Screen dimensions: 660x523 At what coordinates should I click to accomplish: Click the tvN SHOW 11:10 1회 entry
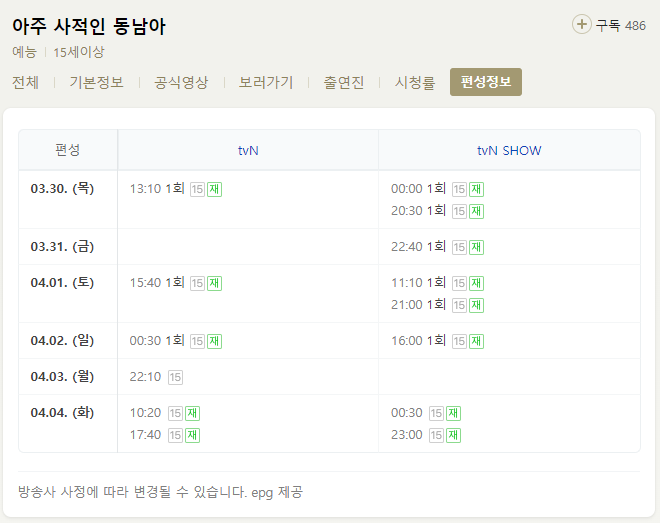coord(437,283)
